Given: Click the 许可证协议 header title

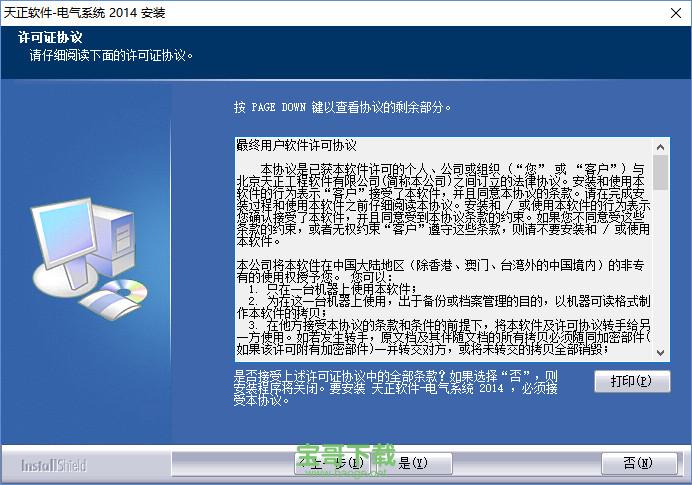Looking at the screenshot, I should [50, 38].
